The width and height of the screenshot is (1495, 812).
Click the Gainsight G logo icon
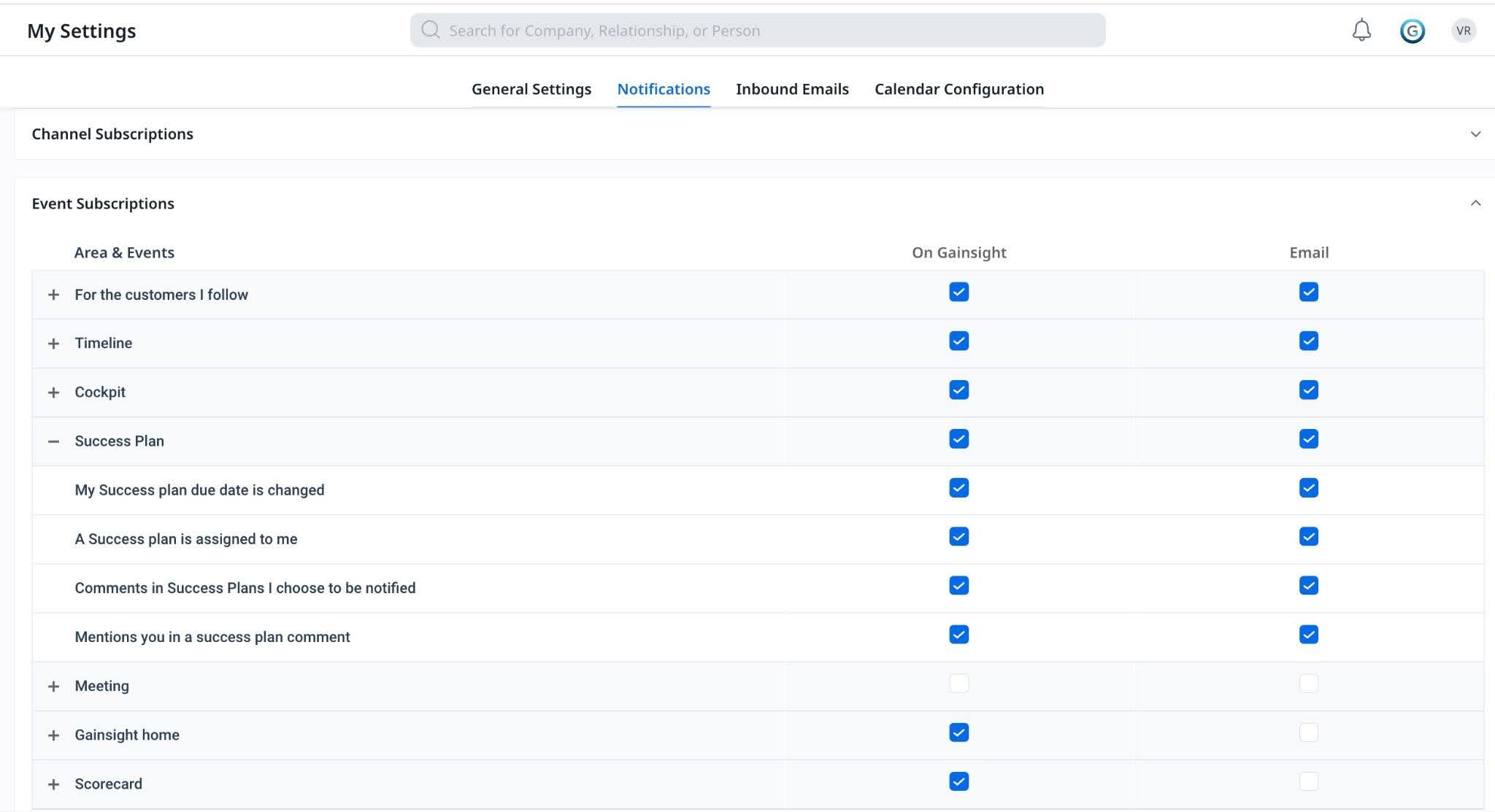point(1413,31)
